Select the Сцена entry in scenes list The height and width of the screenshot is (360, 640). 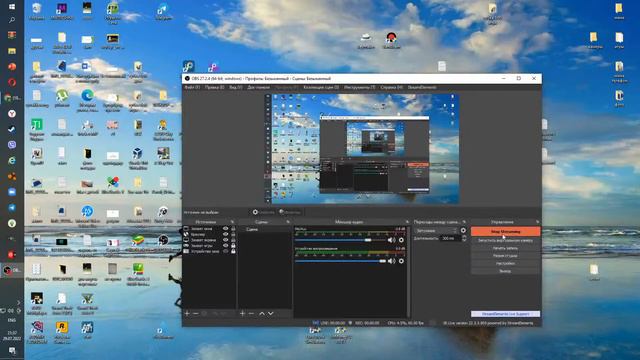(264, 229)
